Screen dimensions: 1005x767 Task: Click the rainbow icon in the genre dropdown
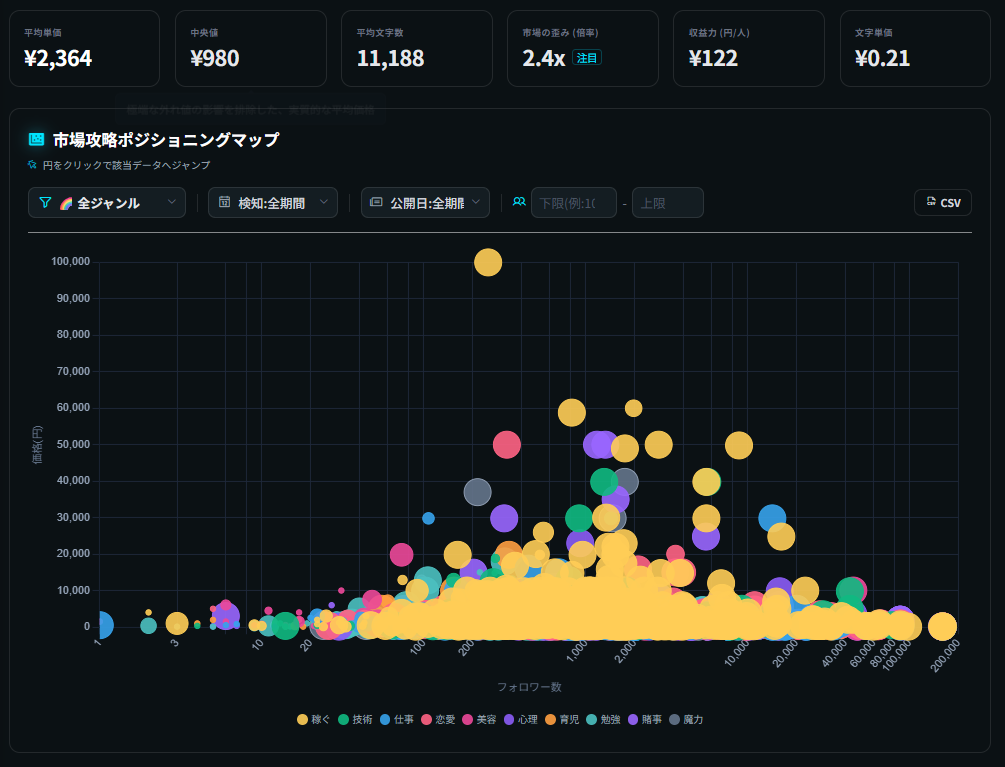[66, 203]
